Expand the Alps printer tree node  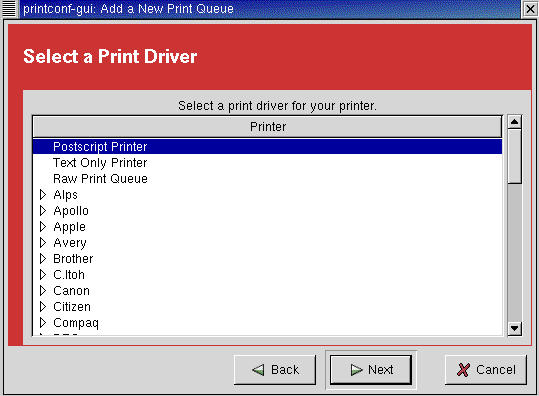click(x=43, y=195)
